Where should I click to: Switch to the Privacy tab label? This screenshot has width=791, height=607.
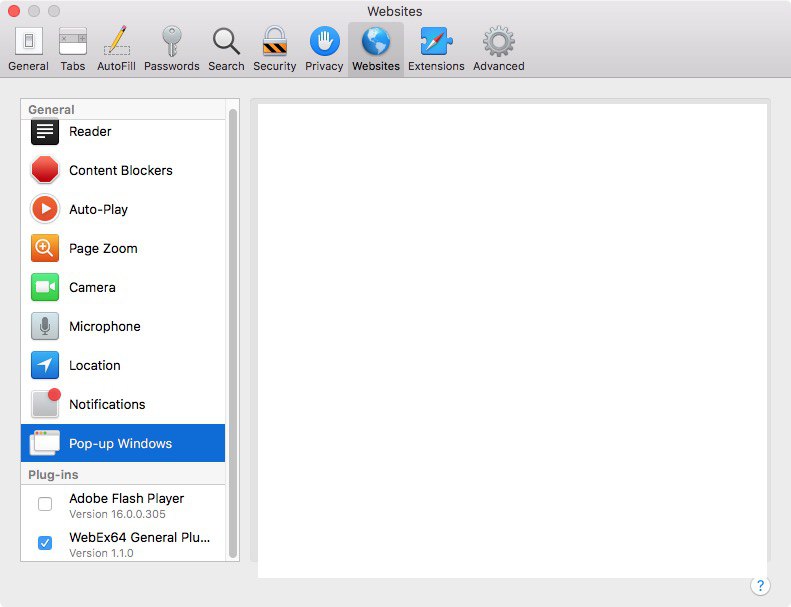click(324, 66)
